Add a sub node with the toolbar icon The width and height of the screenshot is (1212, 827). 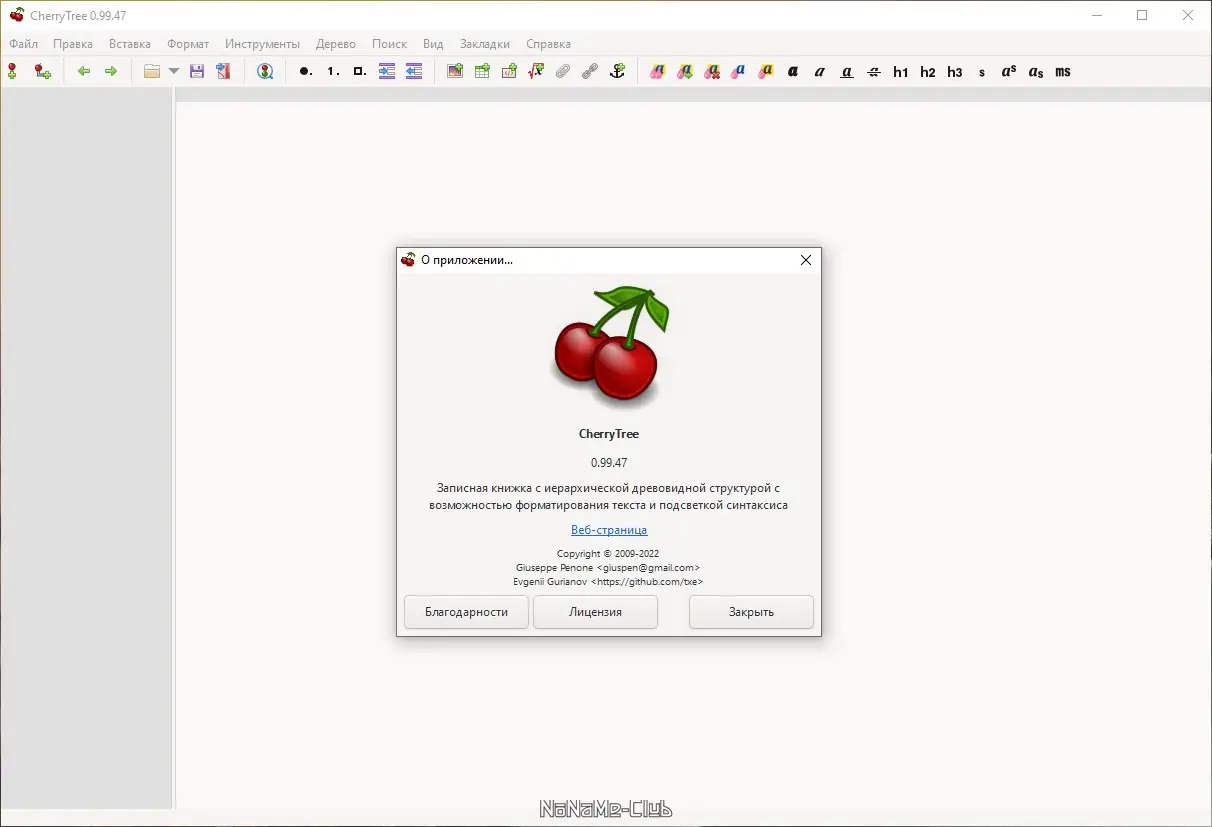tap(42, 72)
